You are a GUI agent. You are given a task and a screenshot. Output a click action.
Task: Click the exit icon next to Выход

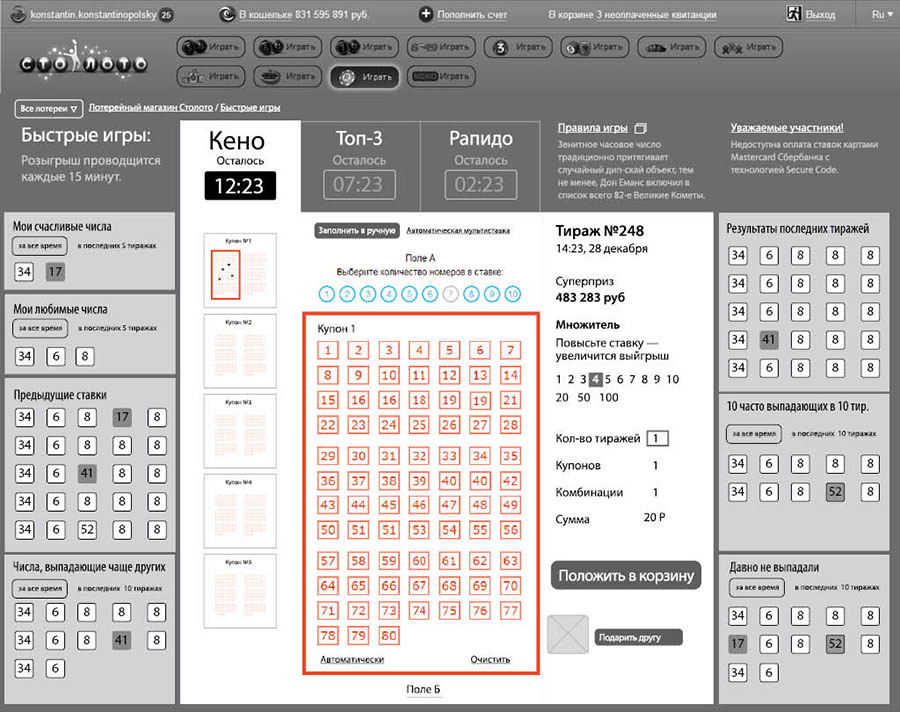(793, 14)
